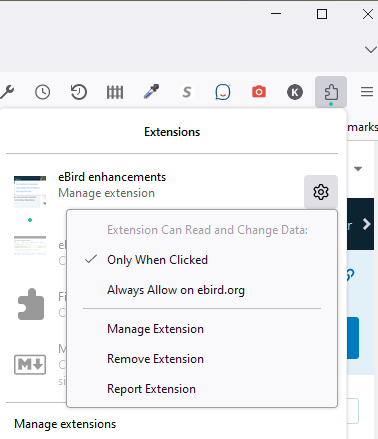This screenshot has height=439, width=378.
Task: Click the eBird enhancements extension thumbnail
Action: point(30,192)
